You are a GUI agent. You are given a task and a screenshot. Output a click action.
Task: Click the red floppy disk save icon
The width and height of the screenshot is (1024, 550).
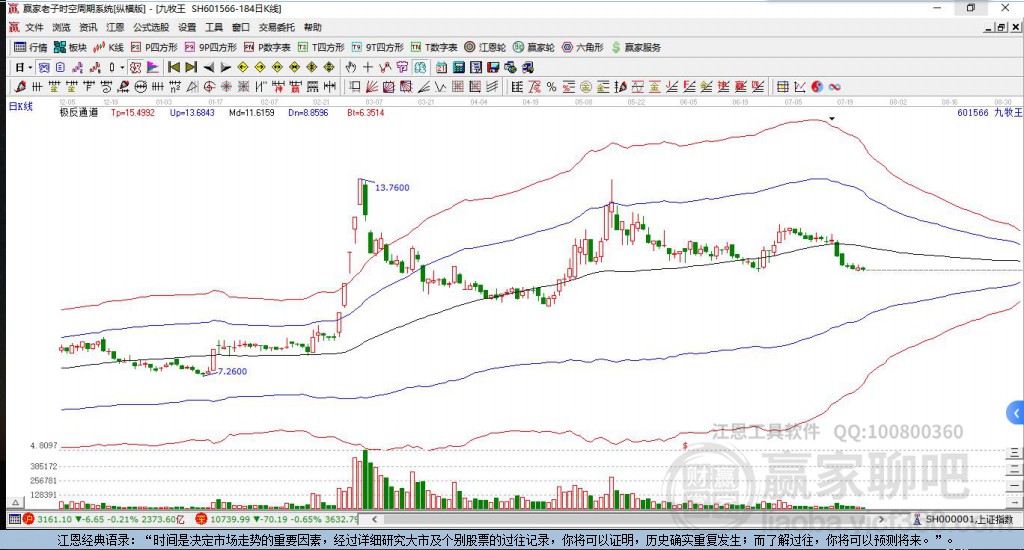tap(492, 67)
